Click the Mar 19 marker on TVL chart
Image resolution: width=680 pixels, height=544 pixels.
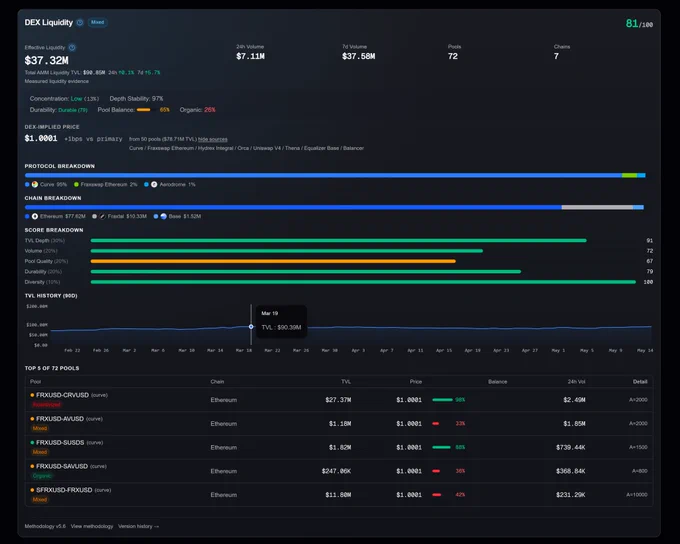tap(251, 326)
